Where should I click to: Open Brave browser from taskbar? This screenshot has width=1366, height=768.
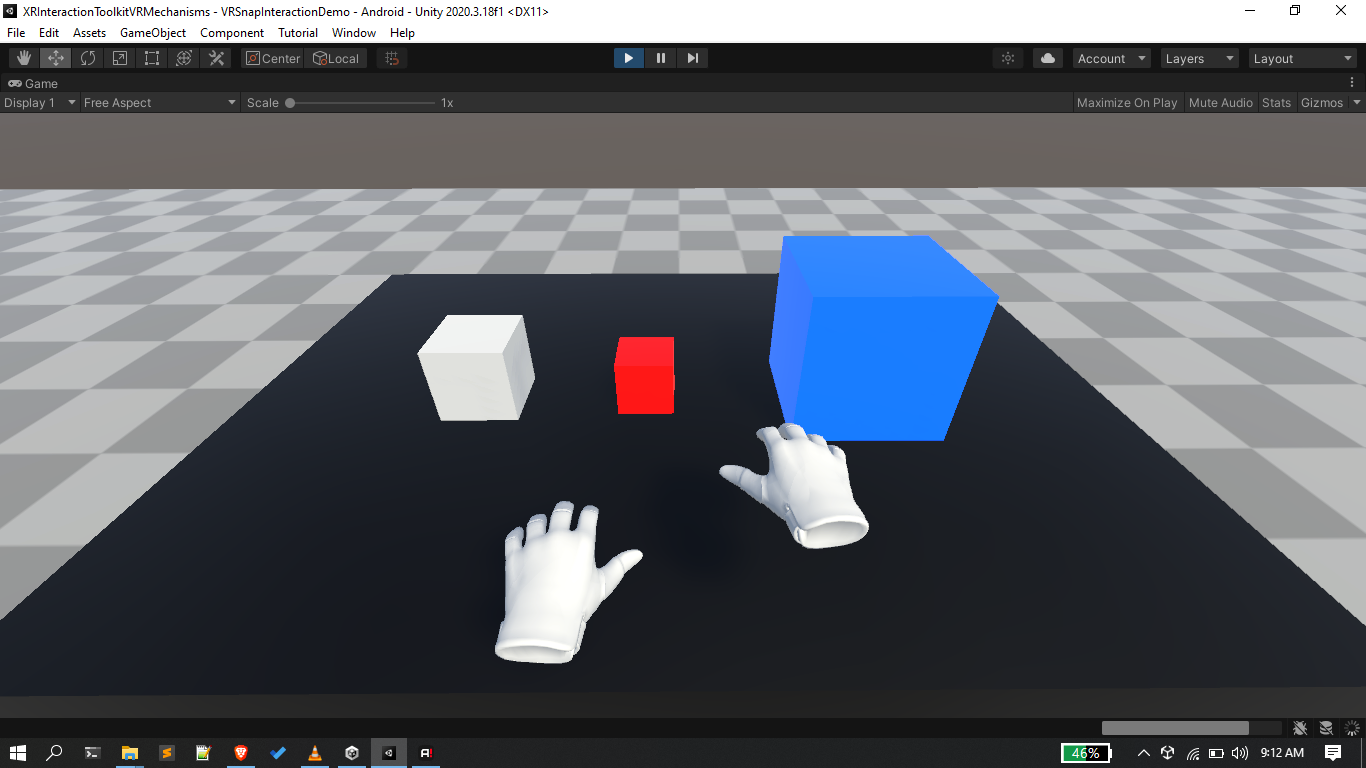(x=241, y=753)
